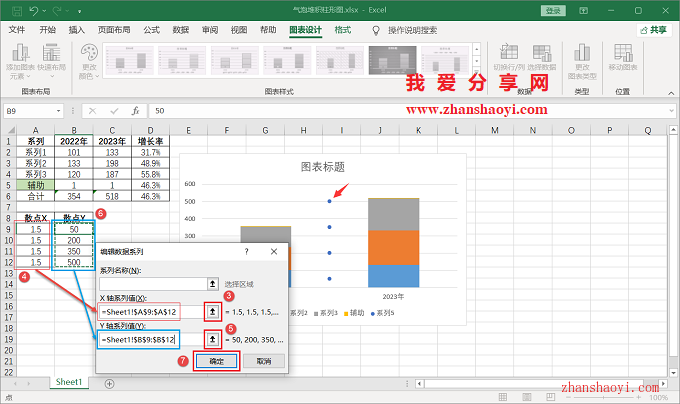Click 取消 cancel button in dialog
The width and height of the screenshot is (680, 404).
tap(264, 361)
